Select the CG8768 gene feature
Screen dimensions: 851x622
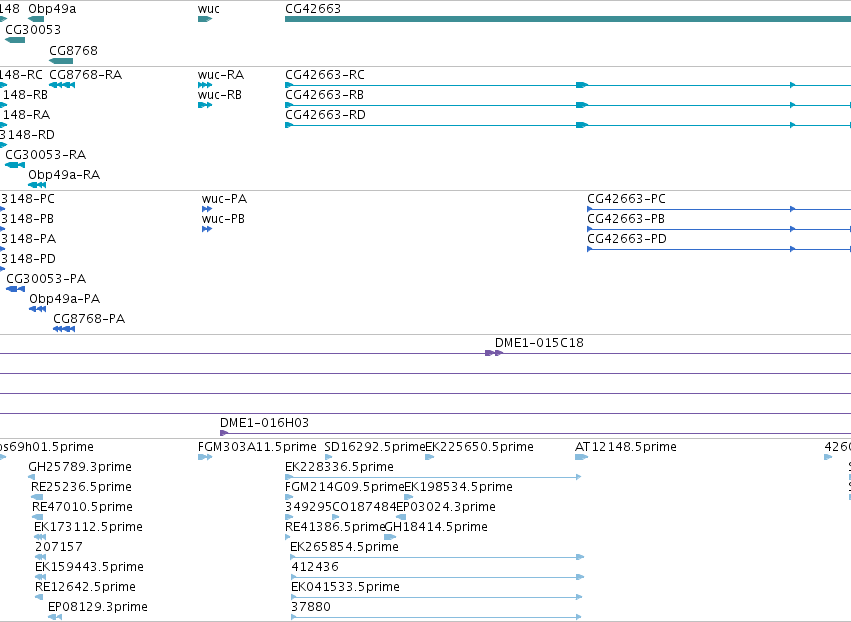pos(61,61)
